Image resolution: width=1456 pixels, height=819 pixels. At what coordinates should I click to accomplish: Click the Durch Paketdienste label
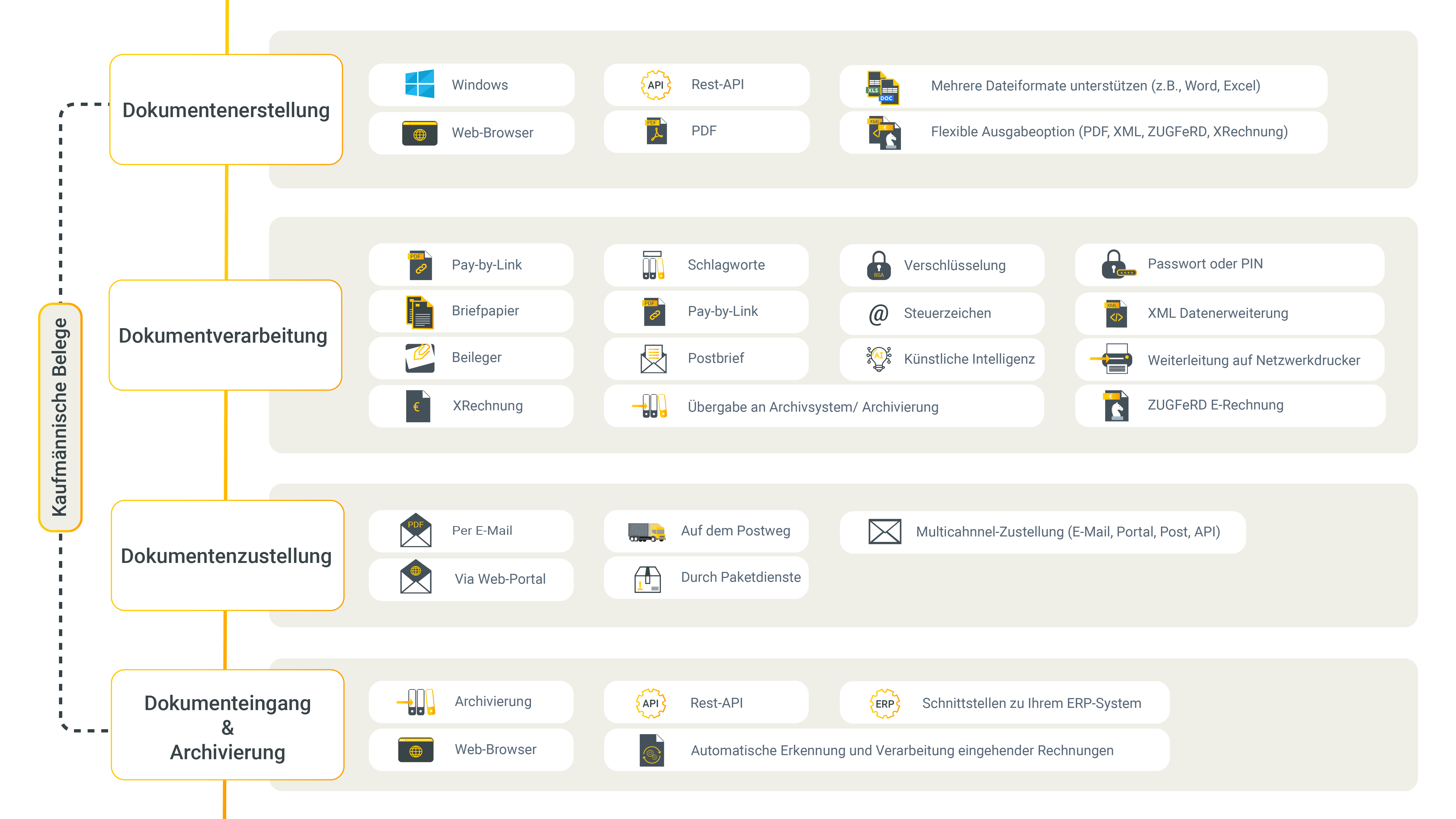click(741, 578)
